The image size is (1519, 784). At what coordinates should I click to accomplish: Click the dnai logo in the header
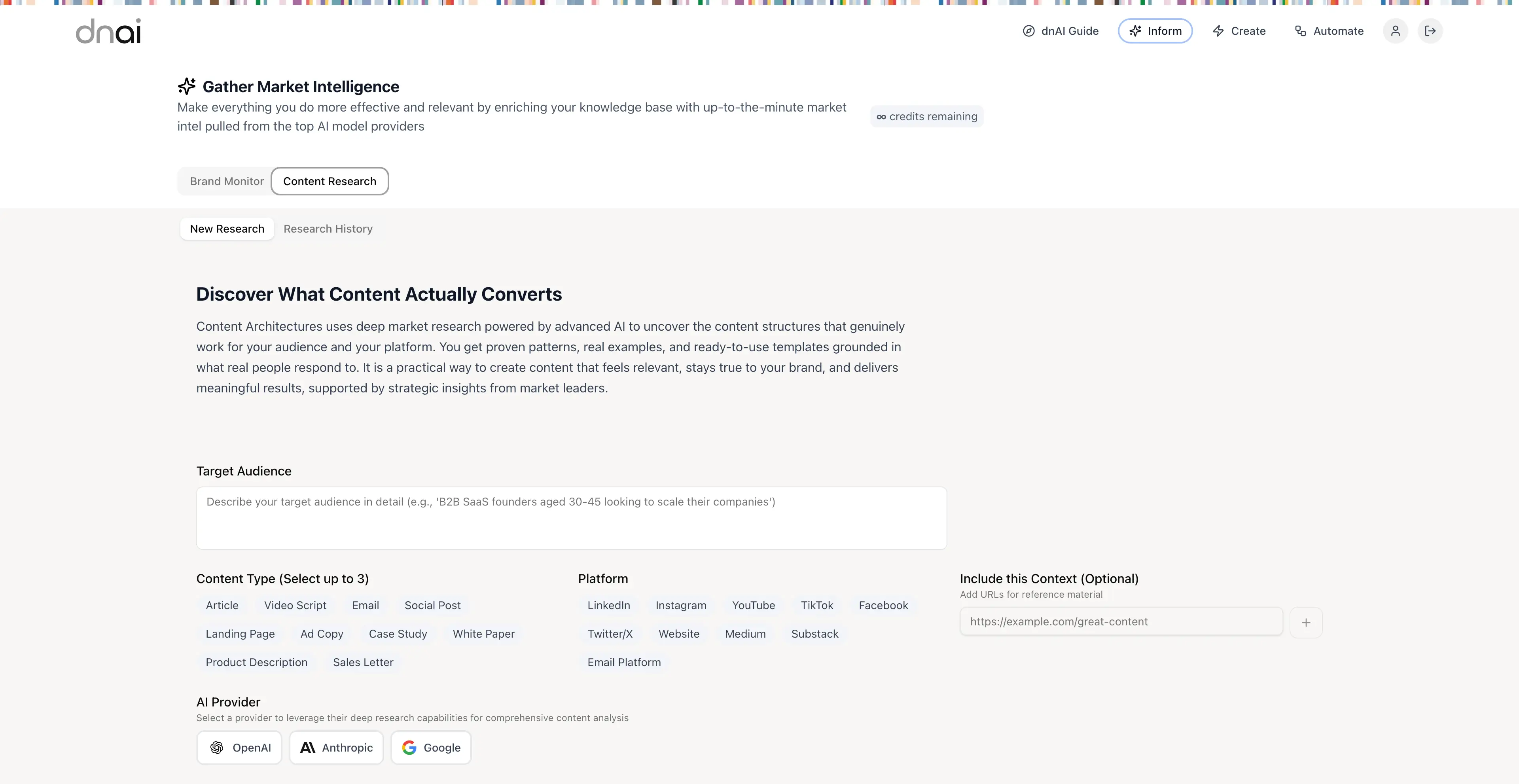108,30
